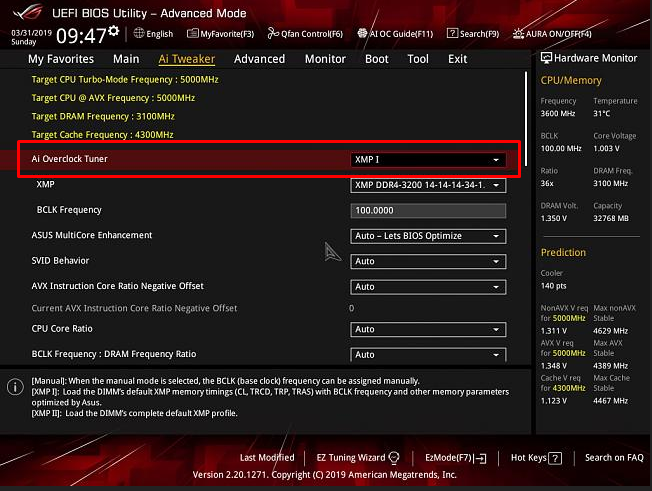This screenshot has width=652, height=491.
Task: Click the AURA ON/OFF light icon
Action: click(x=518, y=33)
